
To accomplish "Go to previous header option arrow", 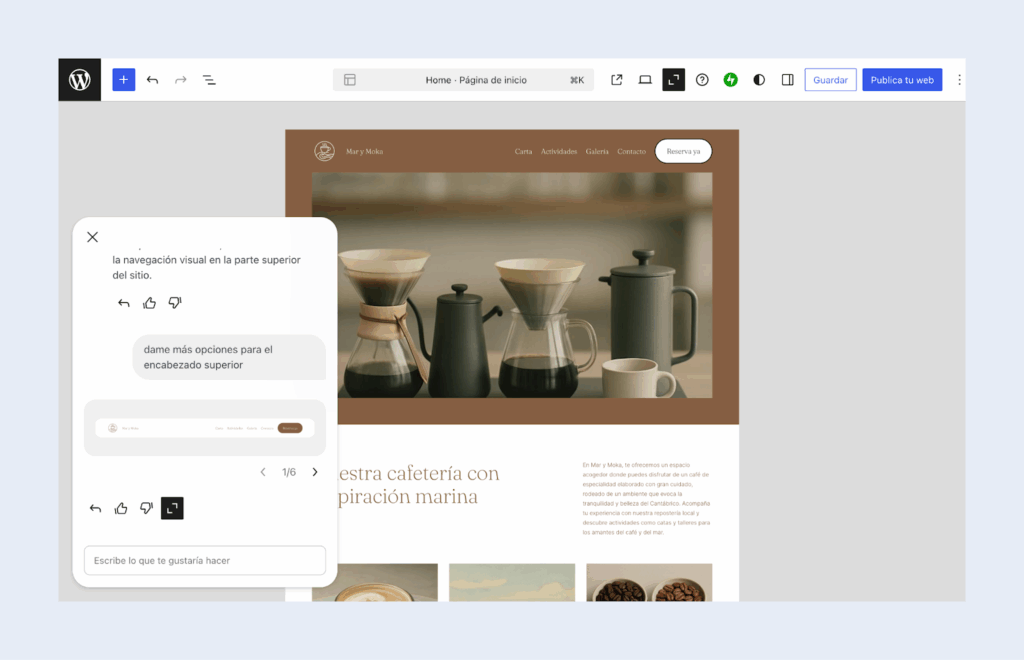I will [x=263, y=472].
